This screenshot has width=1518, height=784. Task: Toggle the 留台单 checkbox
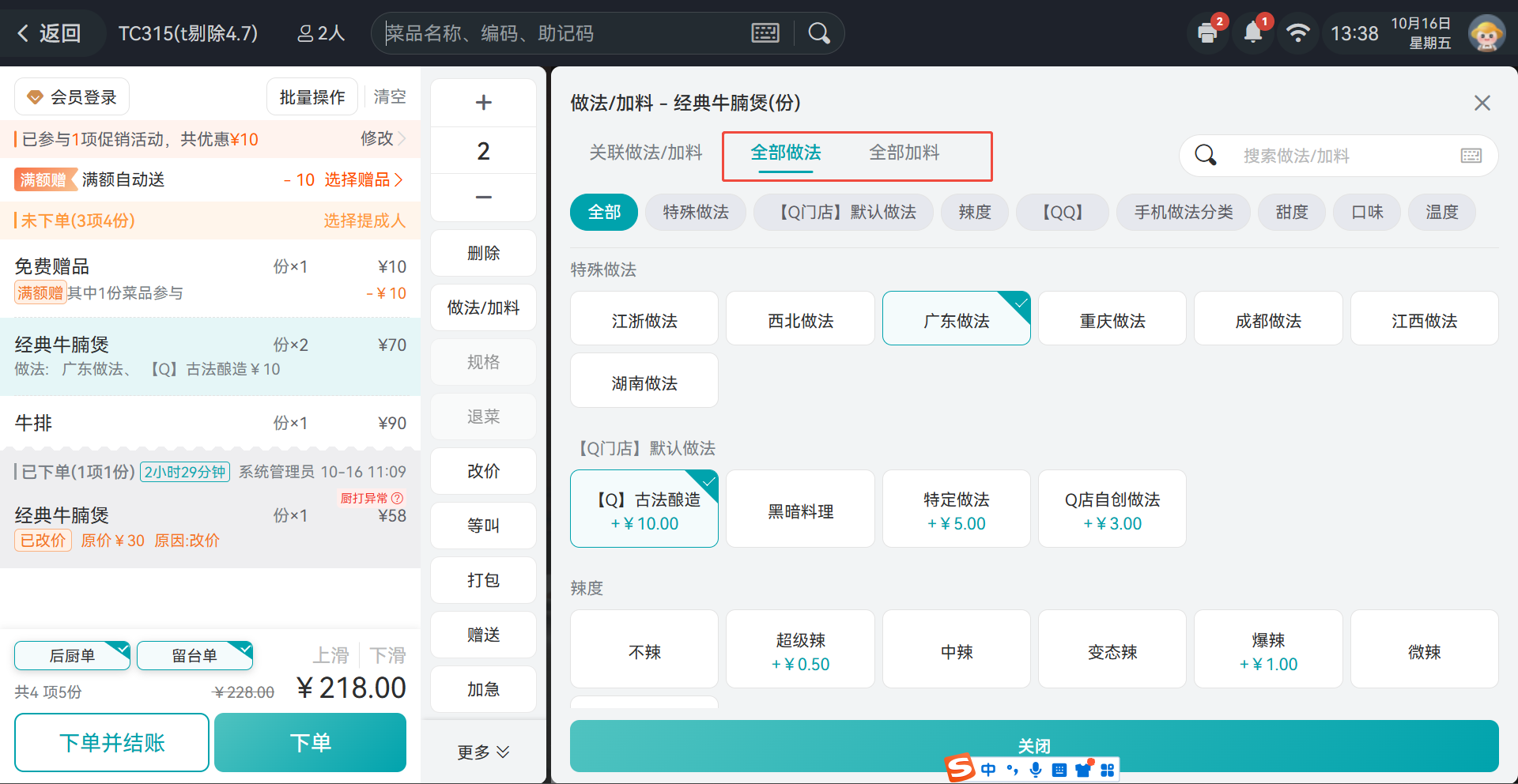194,655
